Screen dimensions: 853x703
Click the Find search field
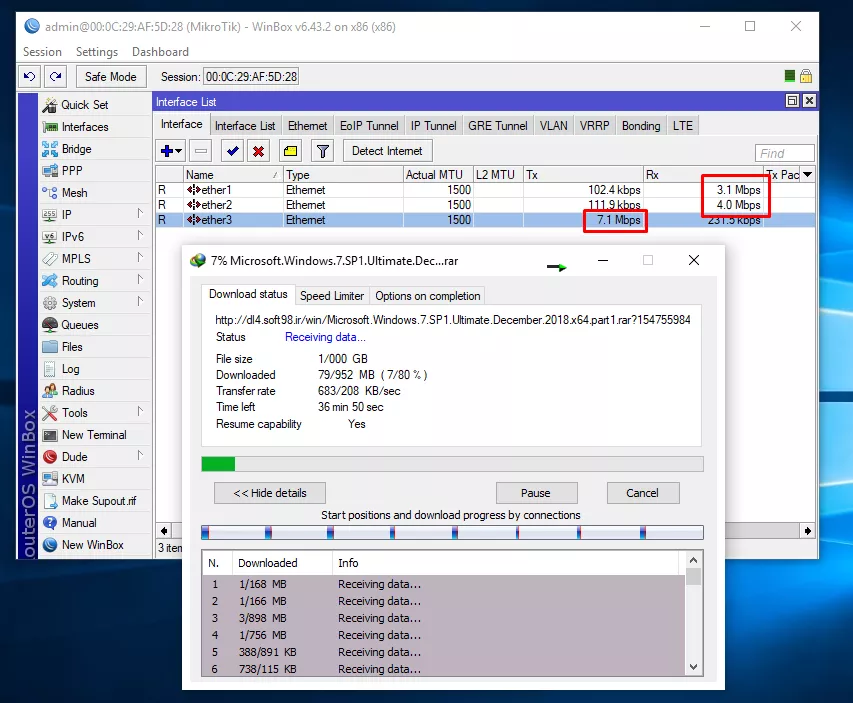click(x=784, y=153)
